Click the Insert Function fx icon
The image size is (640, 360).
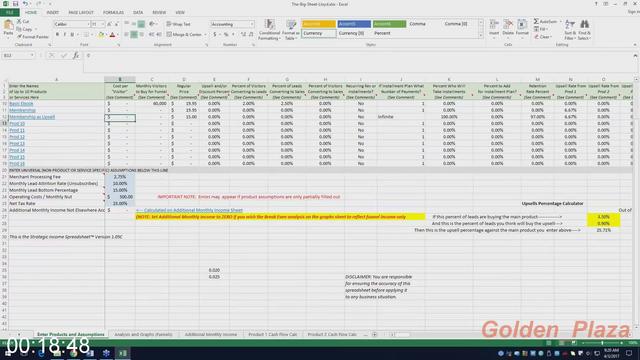[x=76, y=55]
